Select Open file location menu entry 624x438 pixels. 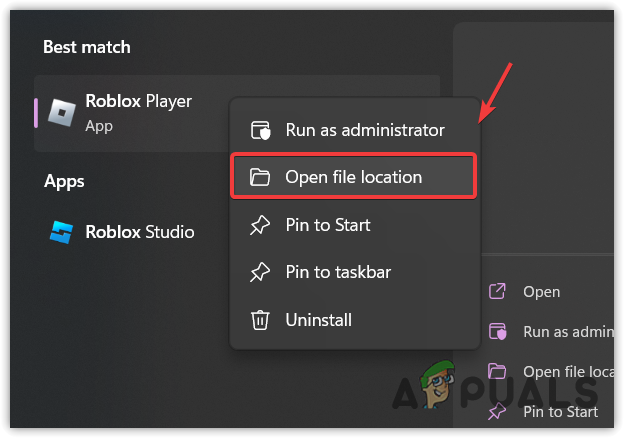pyautogui.click(x=353, y=177)
